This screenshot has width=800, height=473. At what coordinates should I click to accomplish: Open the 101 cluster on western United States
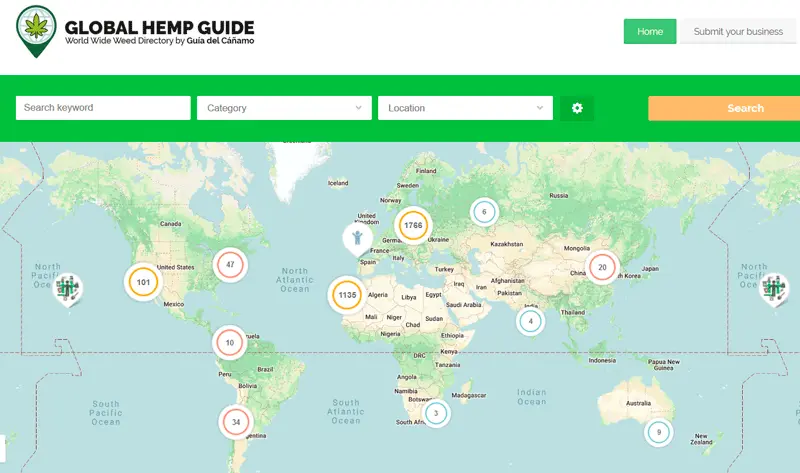[143, 282]
